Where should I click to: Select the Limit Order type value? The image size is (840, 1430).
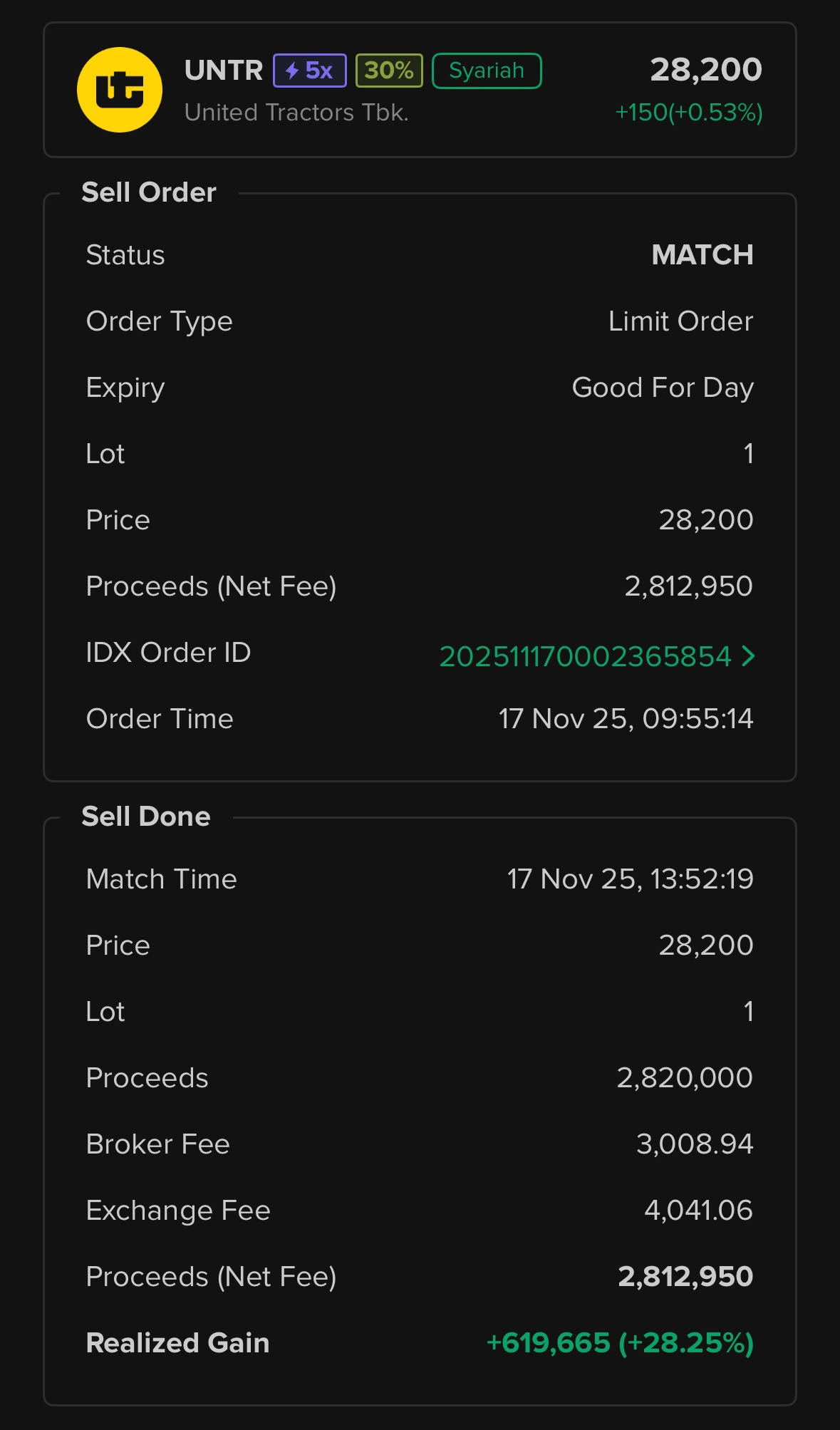pos(680,321)
